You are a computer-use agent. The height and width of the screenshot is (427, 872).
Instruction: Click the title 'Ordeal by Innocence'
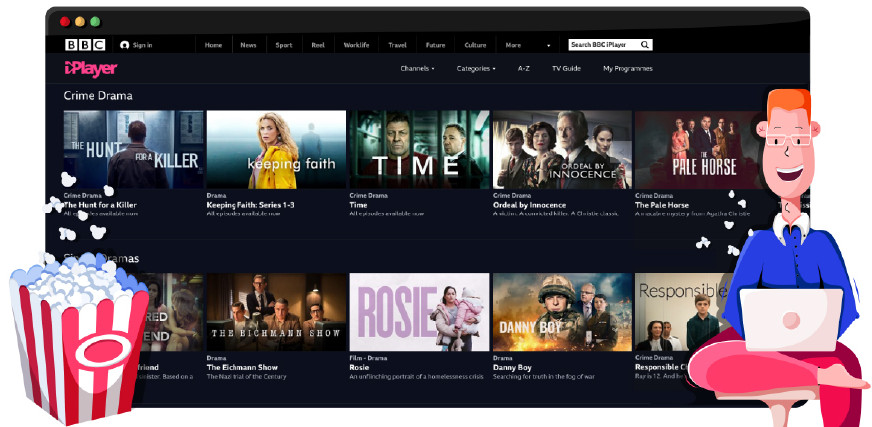(x=529, y=205)
